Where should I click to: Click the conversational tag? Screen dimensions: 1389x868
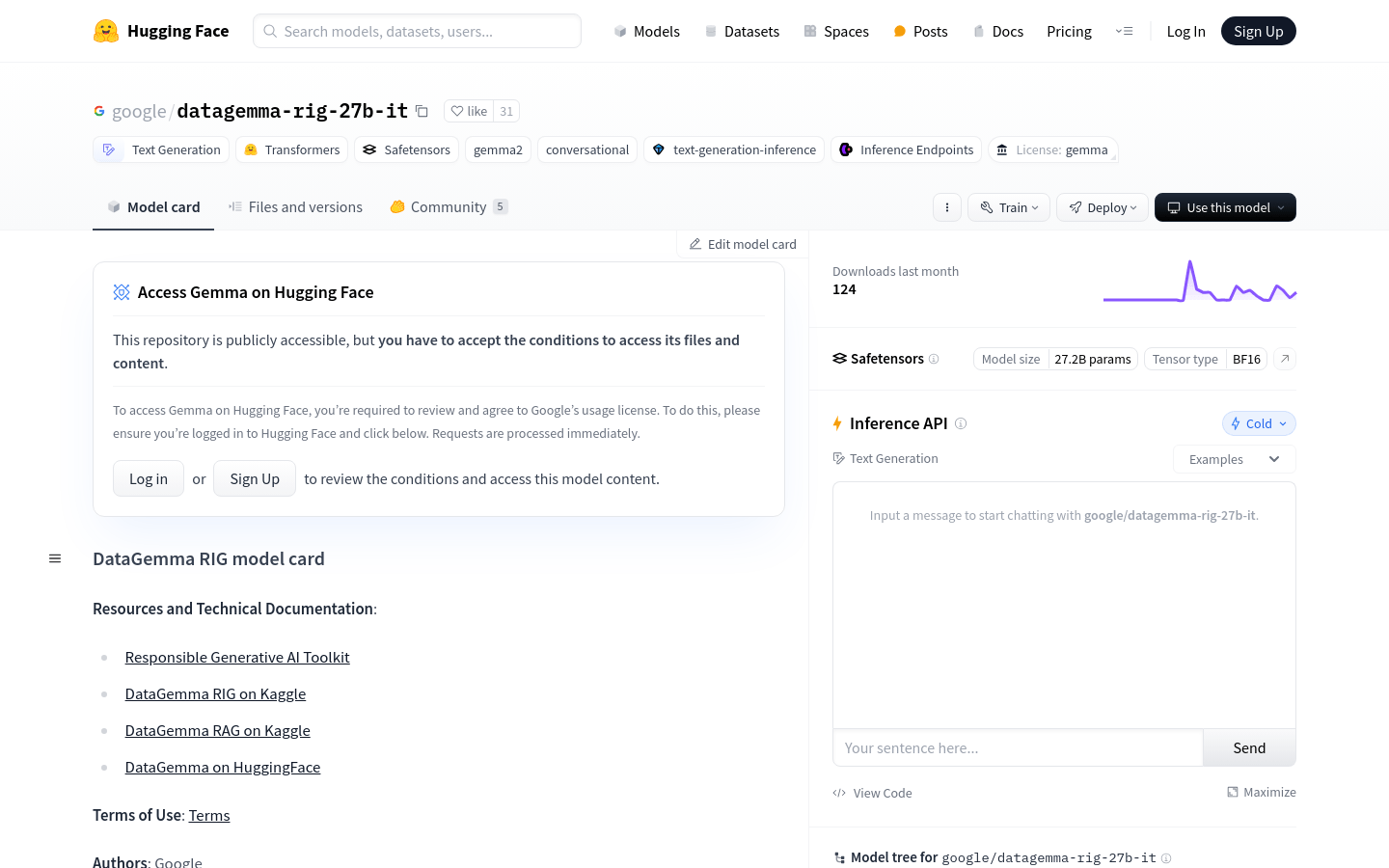(x=587, y=149)
